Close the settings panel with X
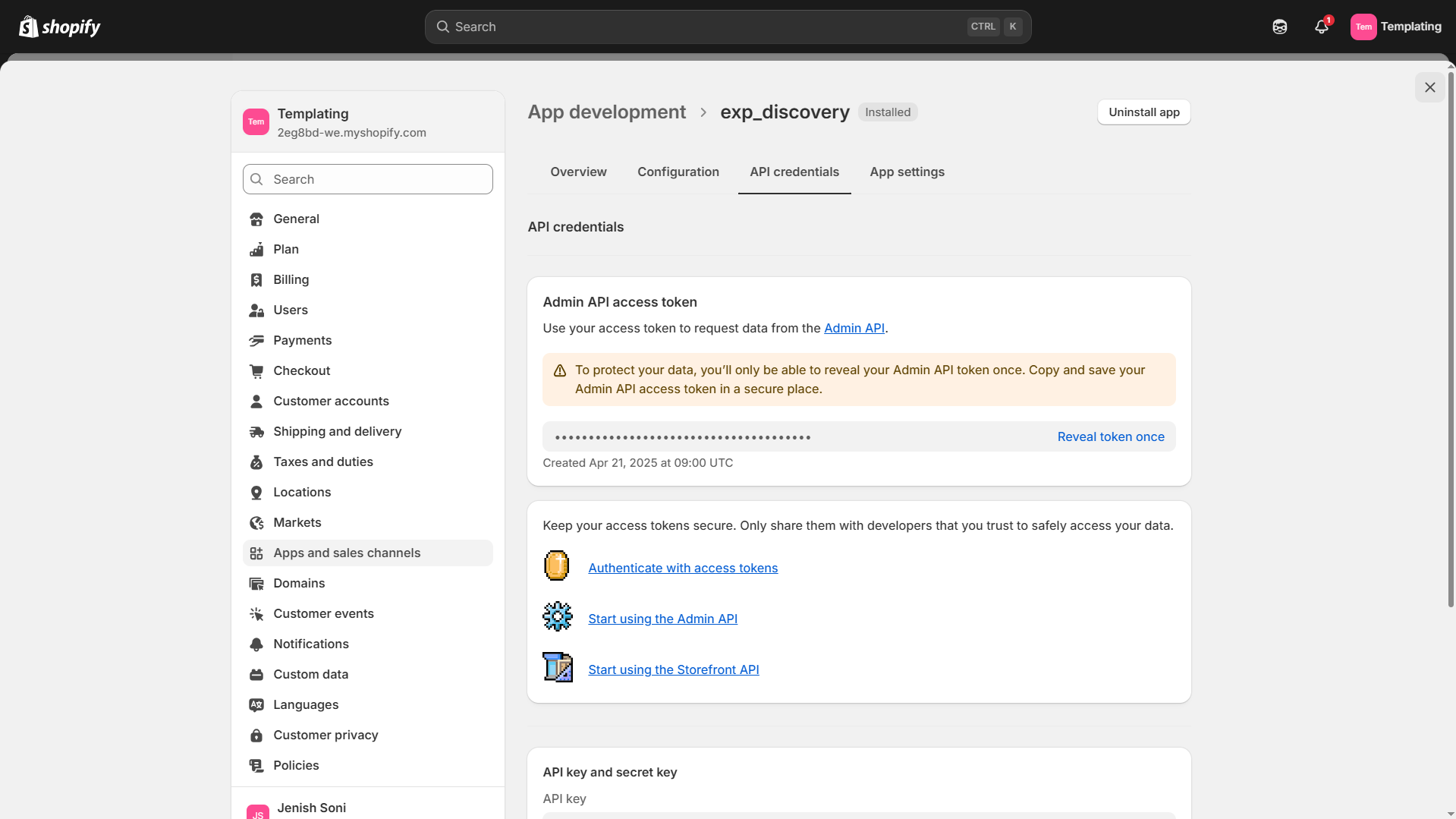Image resolution: width=1456 pixels, height=819 pixels. [x=1429, y=87]
